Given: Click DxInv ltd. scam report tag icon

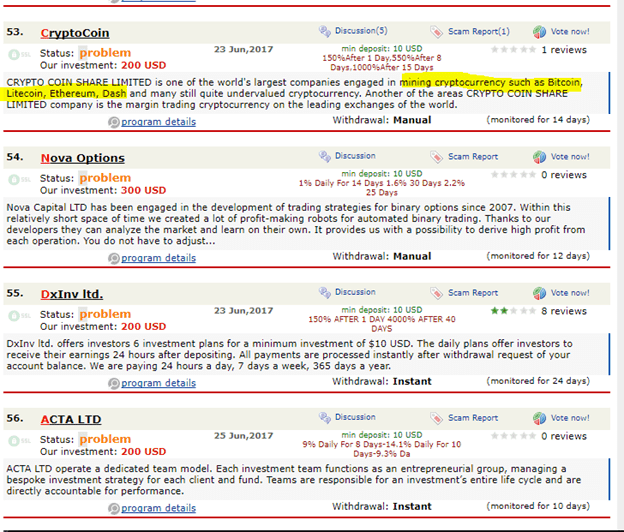Looking at the screenshot, I should pos(436,293).
